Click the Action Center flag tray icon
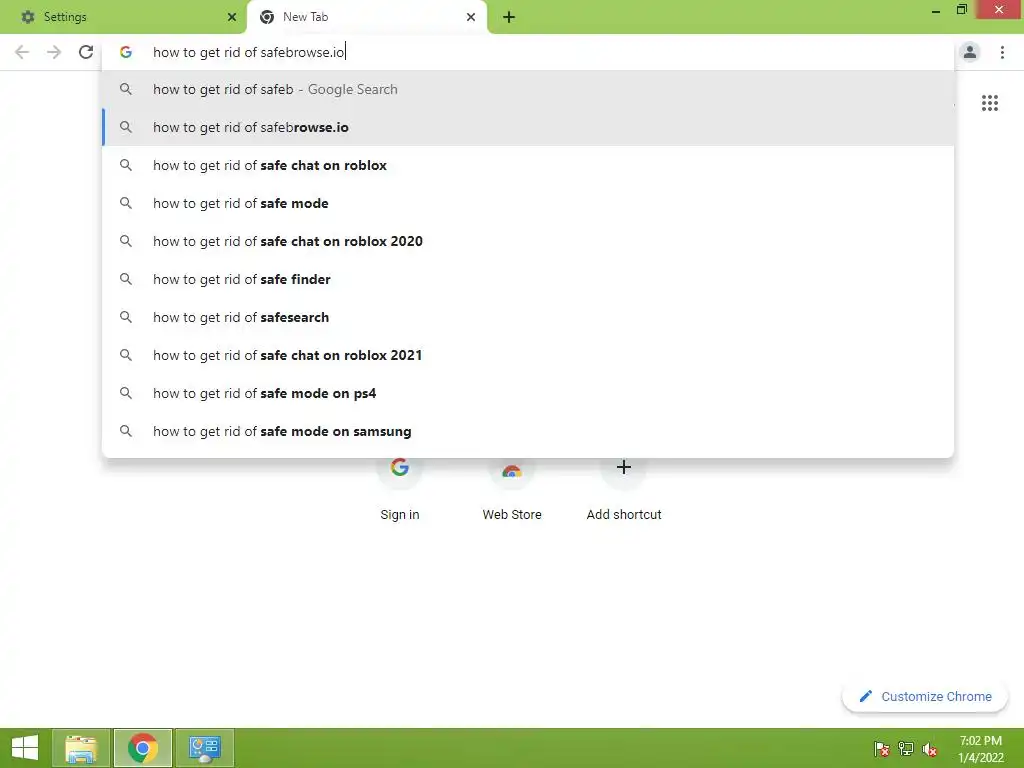This screenshot has width=1024, height=768. 882,748
